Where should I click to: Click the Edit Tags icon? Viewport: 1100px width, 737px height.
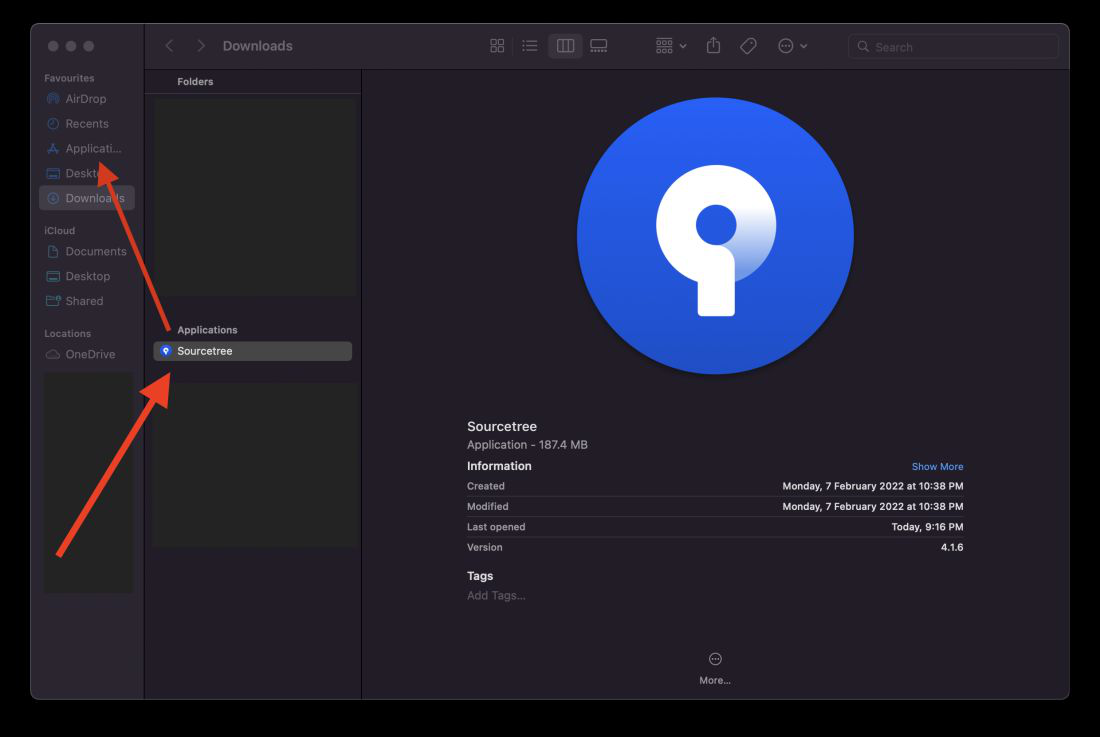(x=749, y=46)
